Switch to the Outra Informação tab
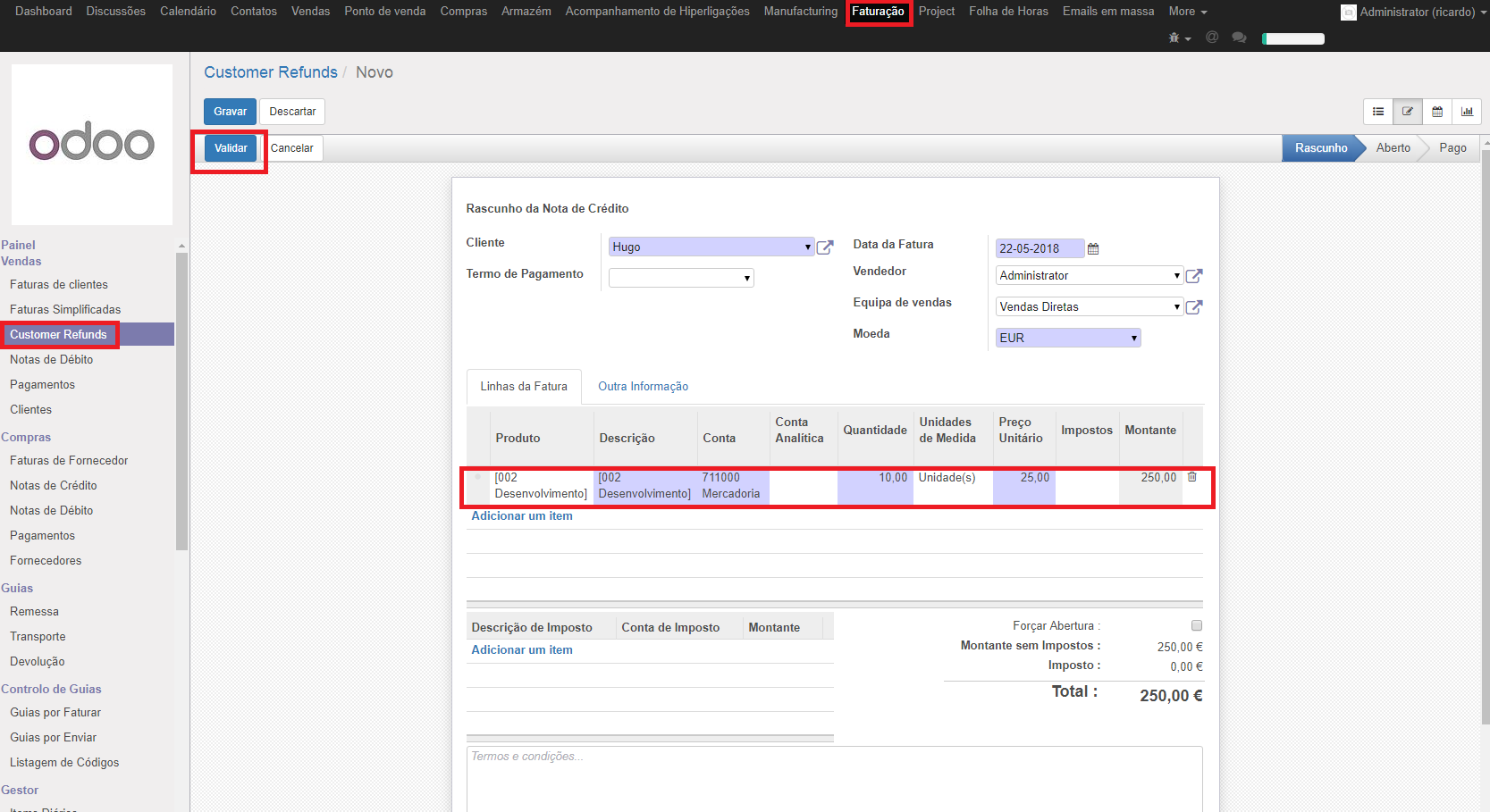 [643, 387]
